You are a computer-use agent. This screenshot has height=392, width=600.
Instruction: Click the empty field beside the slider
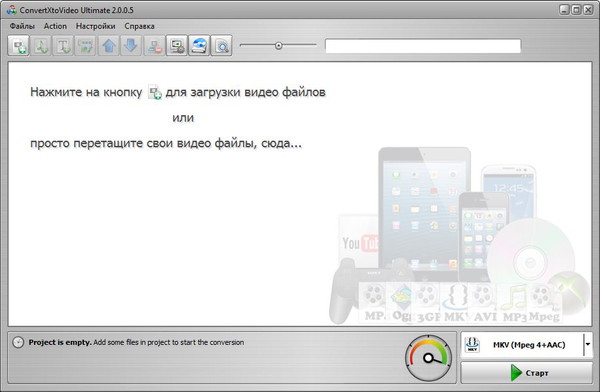click(423, 46)
